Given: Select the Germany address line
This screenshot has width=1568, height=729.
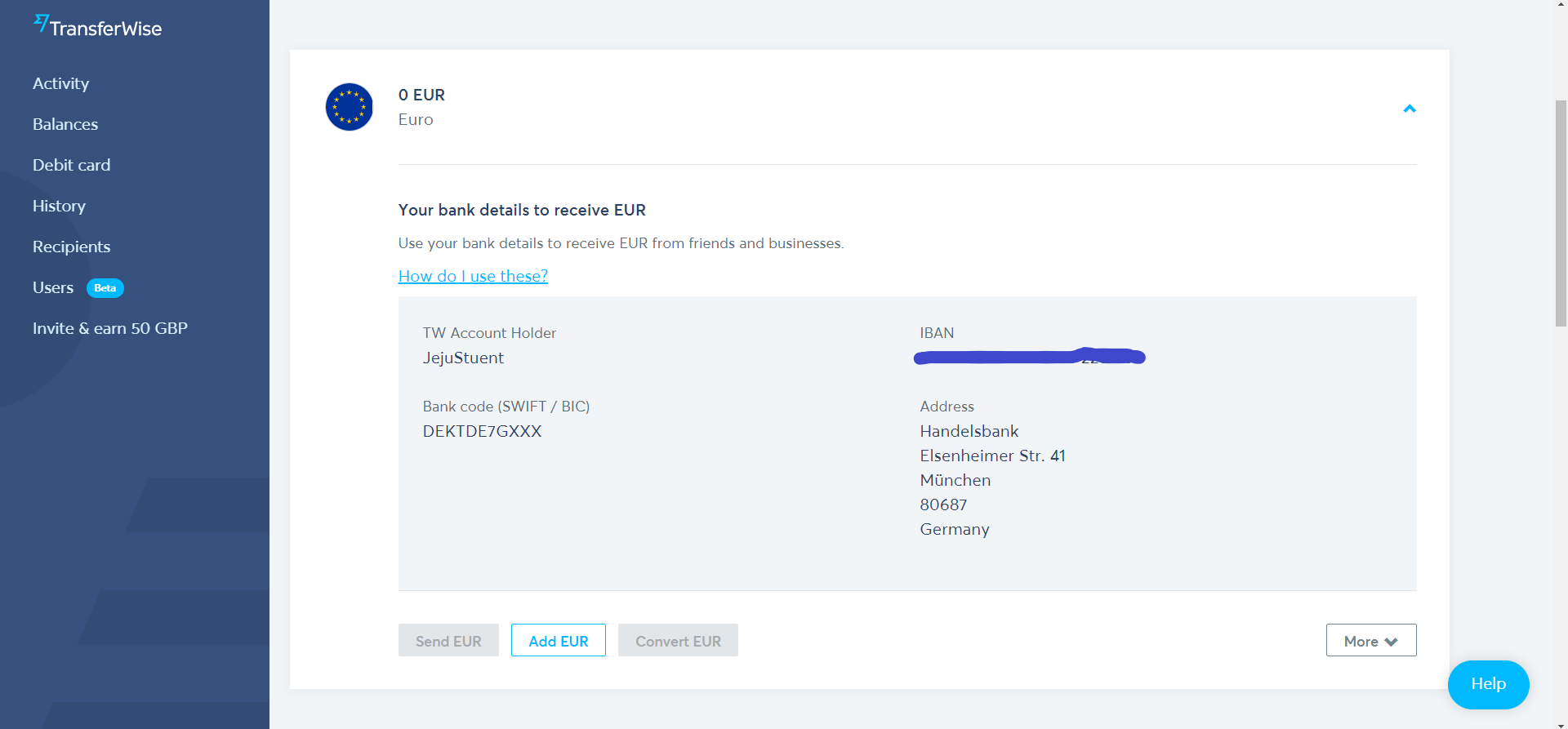Looking at the screenshot, I should 955,529.
